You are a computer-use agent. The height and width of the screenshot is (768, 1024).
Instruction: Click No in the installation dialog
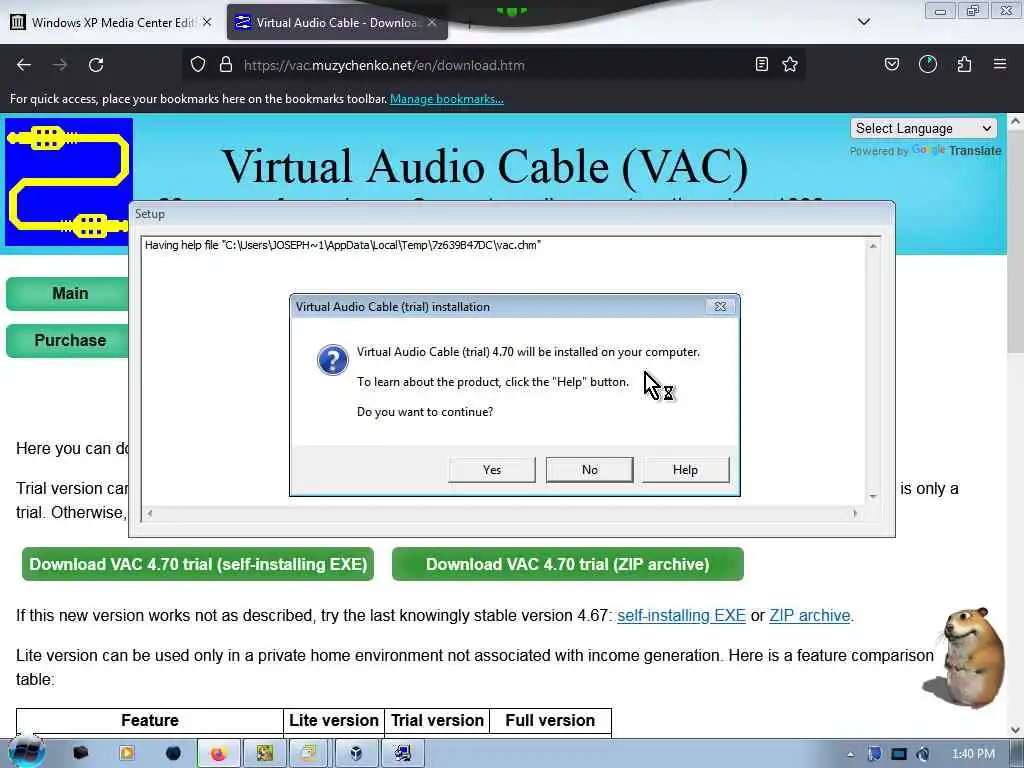(x=589, y=470)
